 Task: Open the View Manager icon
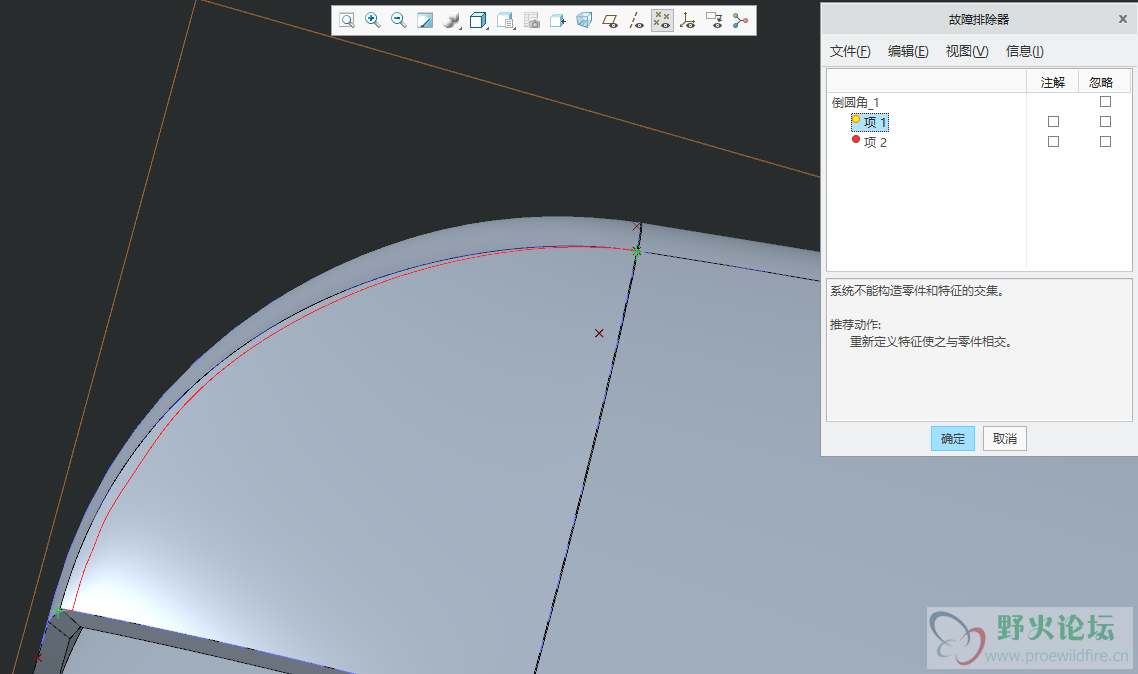505,20
